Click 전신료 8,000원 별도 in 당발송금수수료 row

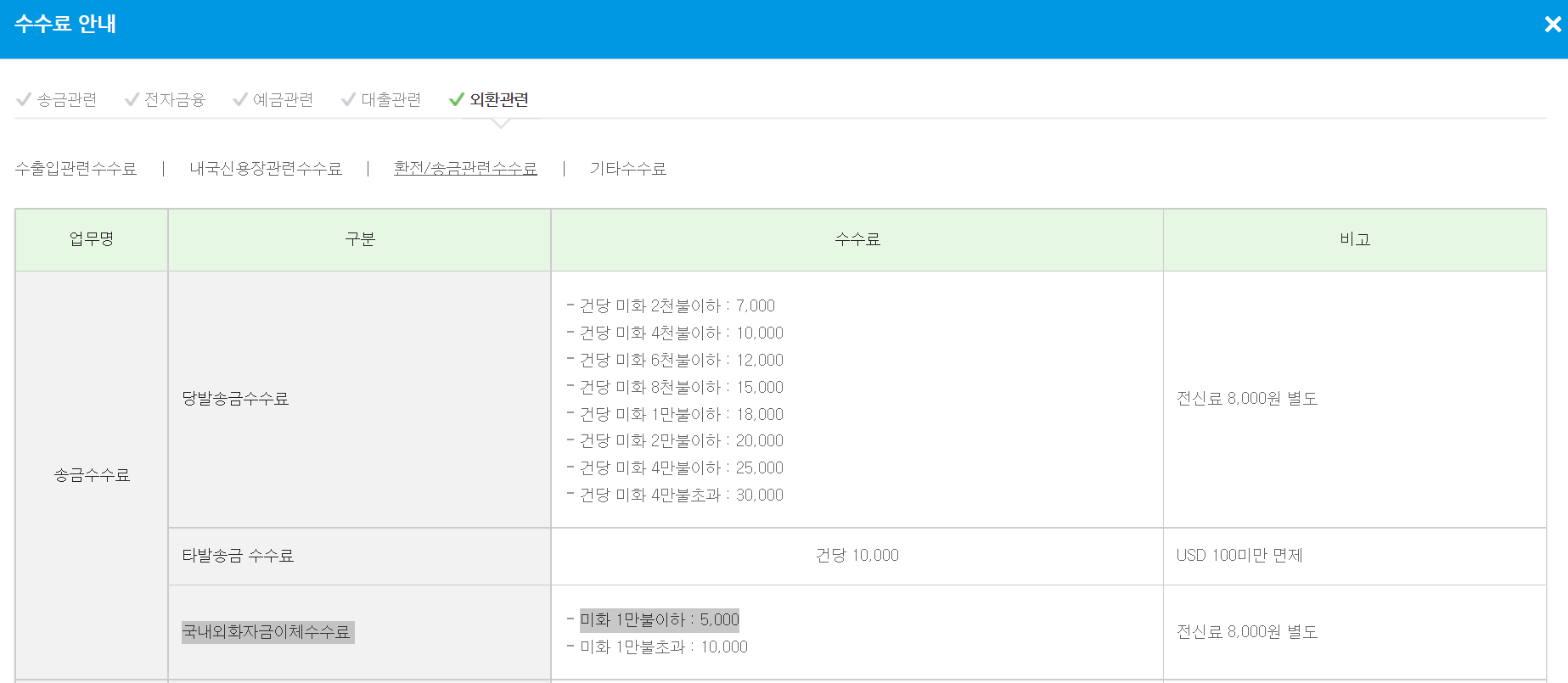click(x=1247, y=399)
